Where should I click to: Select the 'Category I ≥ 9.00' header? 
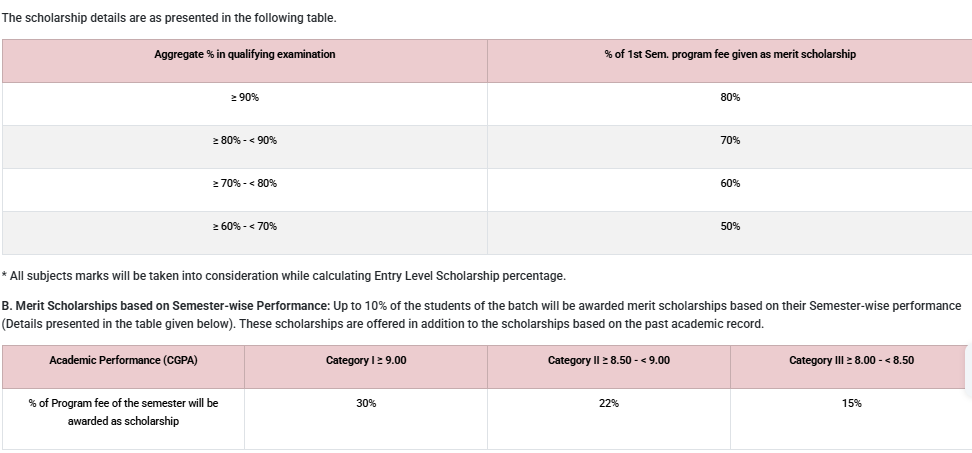tap(366, 360)
